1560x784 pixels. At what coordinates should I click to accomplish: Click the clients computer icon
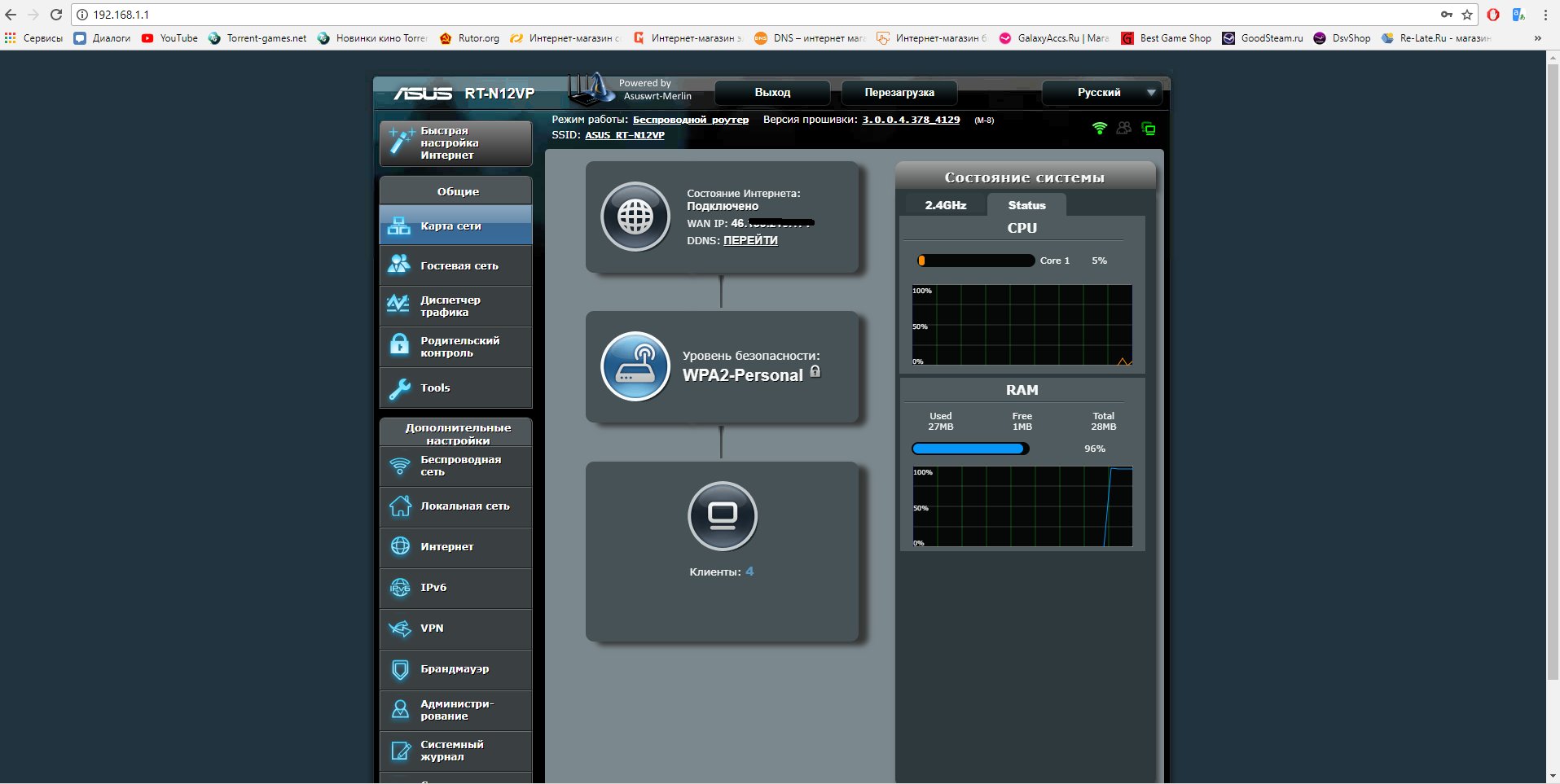[723, 516]
